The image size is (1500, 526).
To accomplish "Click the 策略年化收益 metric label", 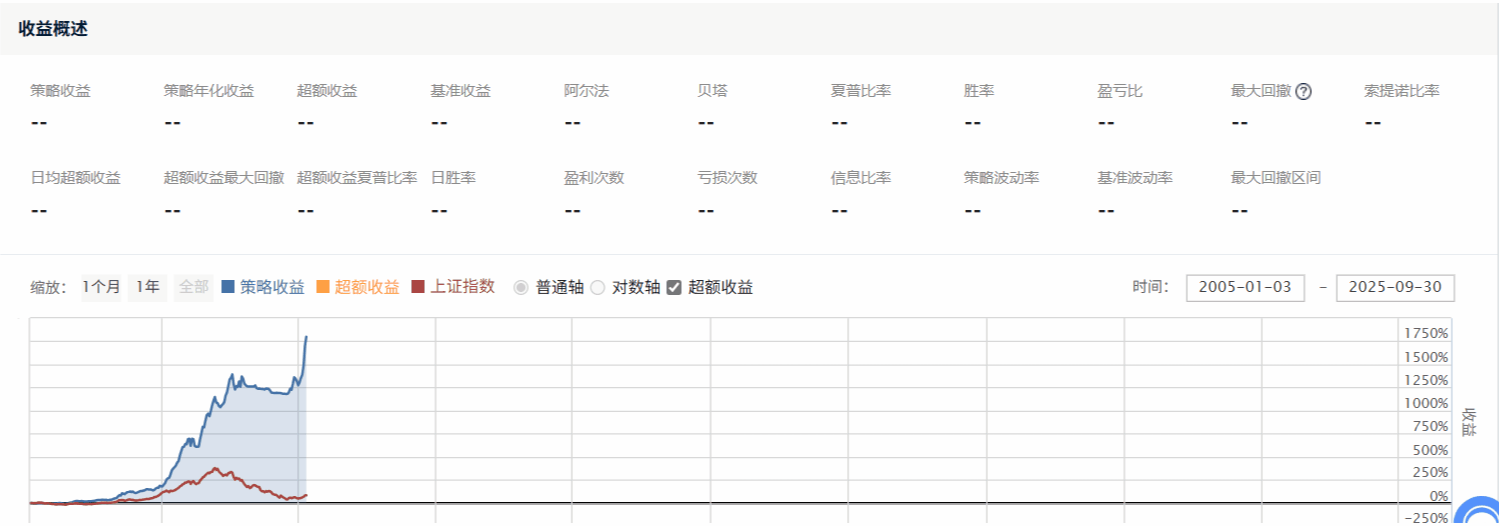I will [x=209, y=92].
